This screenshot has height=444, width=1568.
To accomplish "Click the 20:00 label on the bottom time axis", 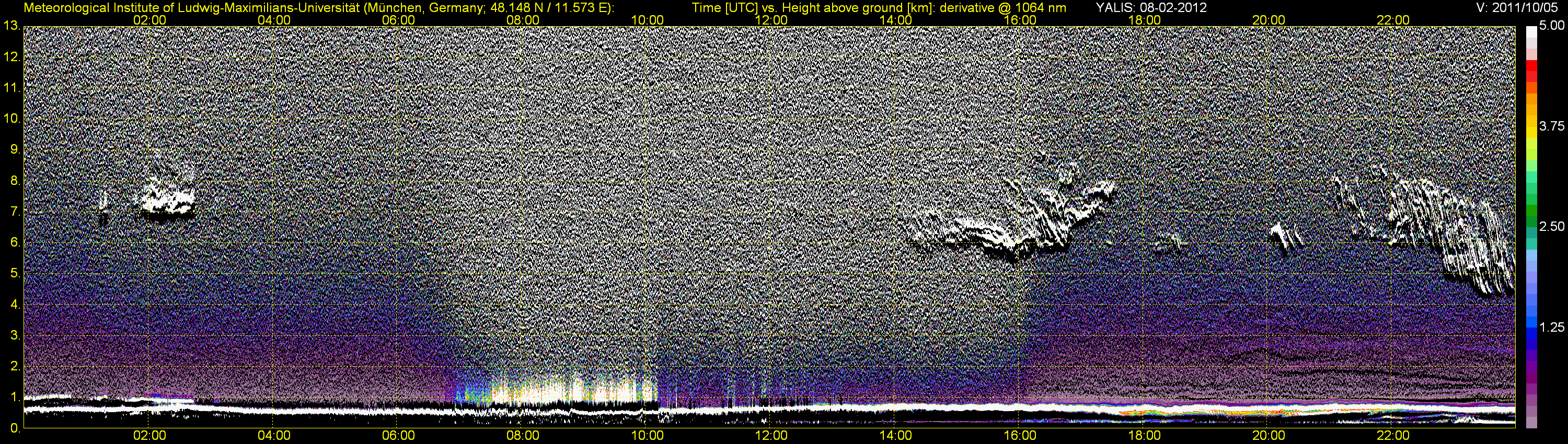I will click(x=1268, y=436).
